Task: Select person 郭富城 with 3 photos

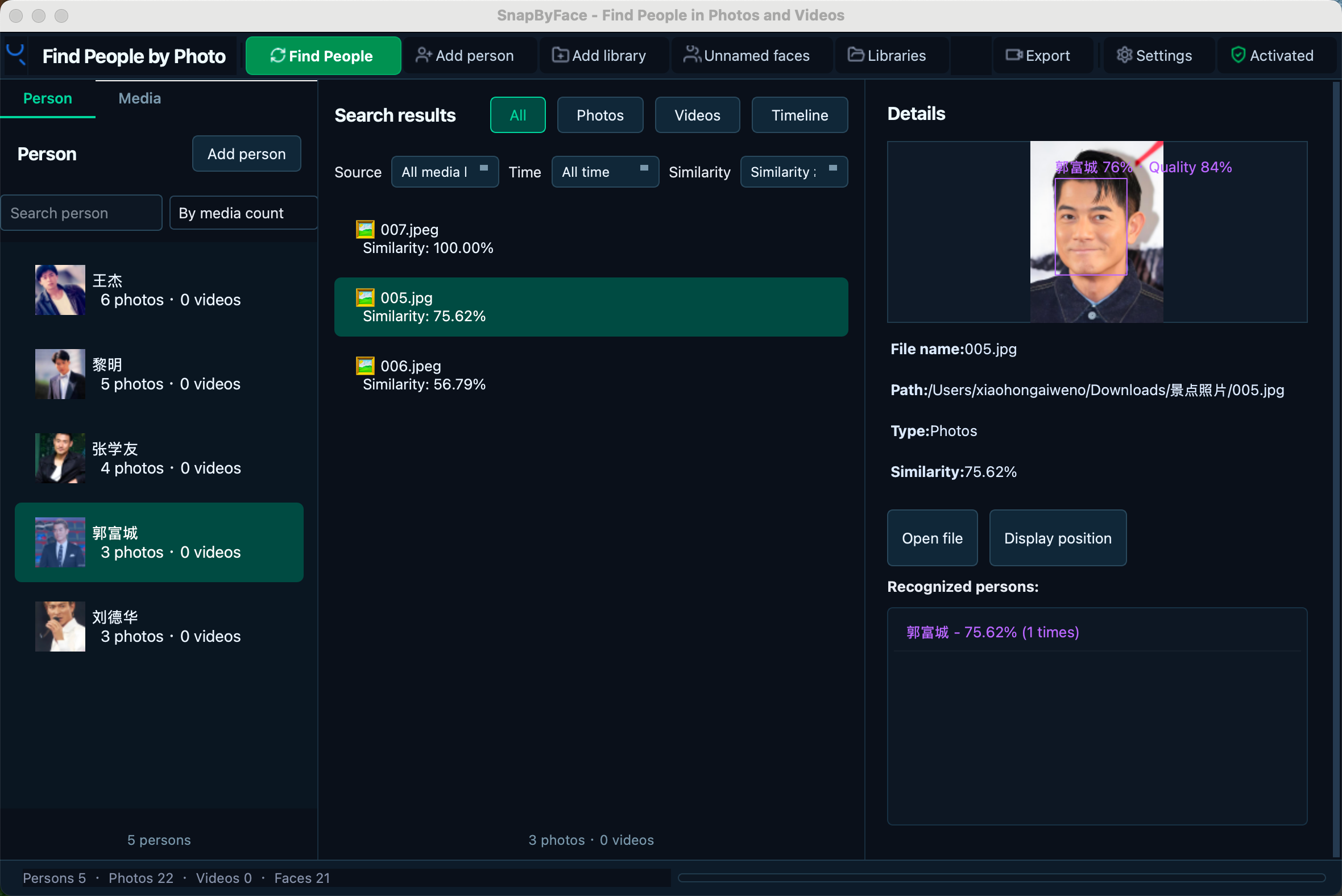Action: pyautogui.click(x=159, y=543)
